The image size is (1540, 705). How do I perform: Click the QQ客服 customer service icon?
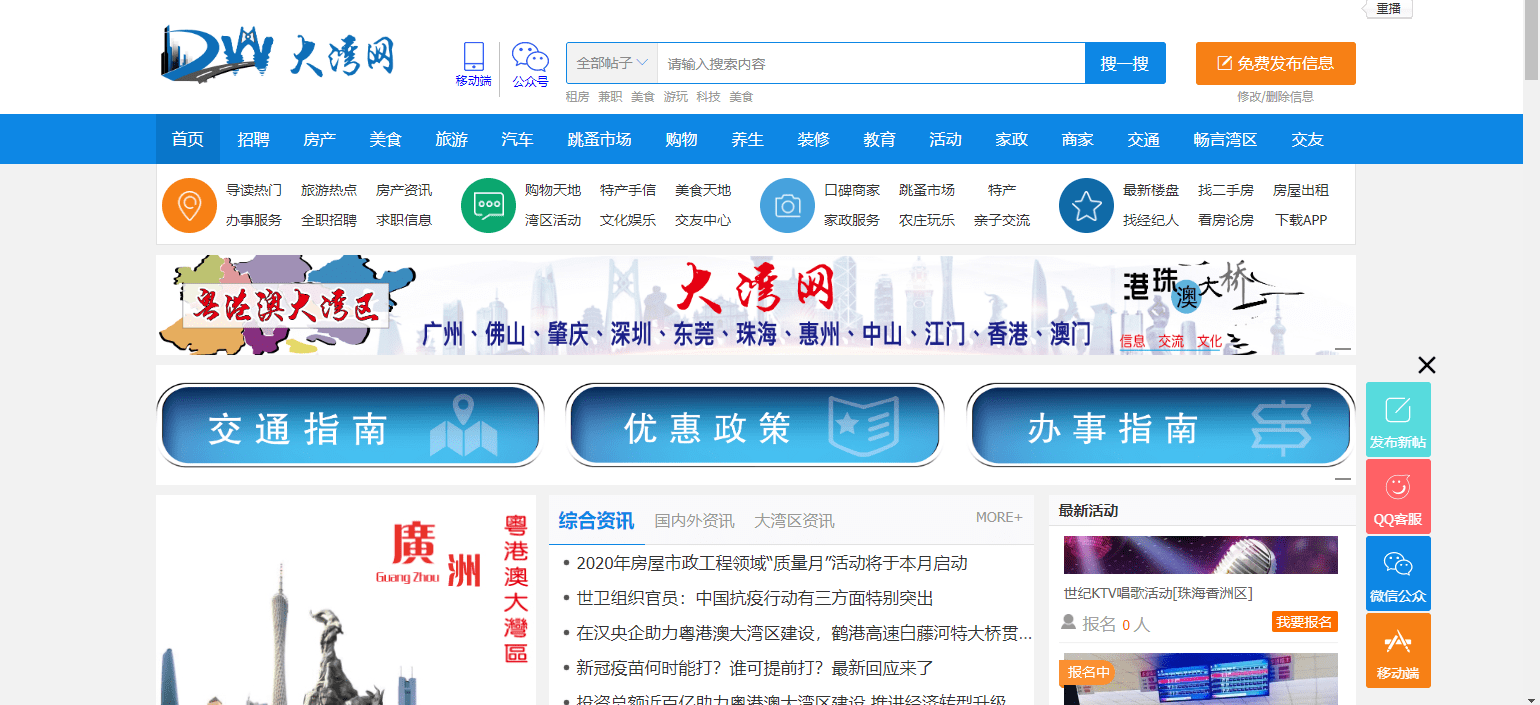click(1398, 495)
